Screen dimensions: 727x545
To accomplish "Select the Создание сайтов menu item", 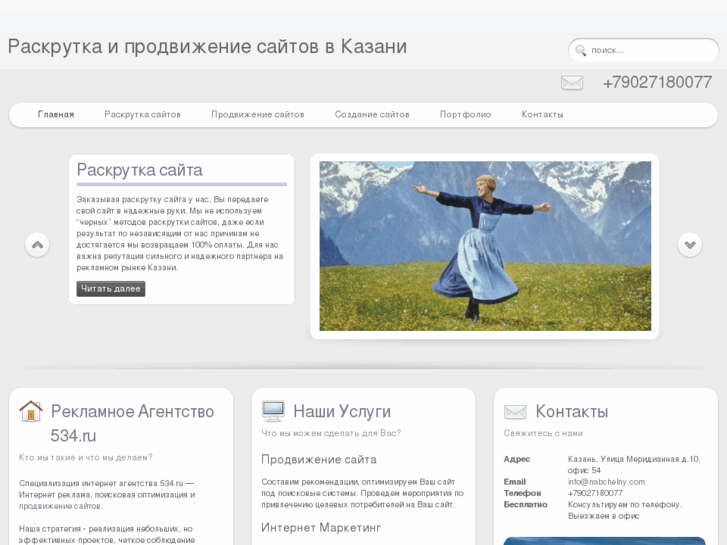I will pyautogui.click(x=372, y=115).
